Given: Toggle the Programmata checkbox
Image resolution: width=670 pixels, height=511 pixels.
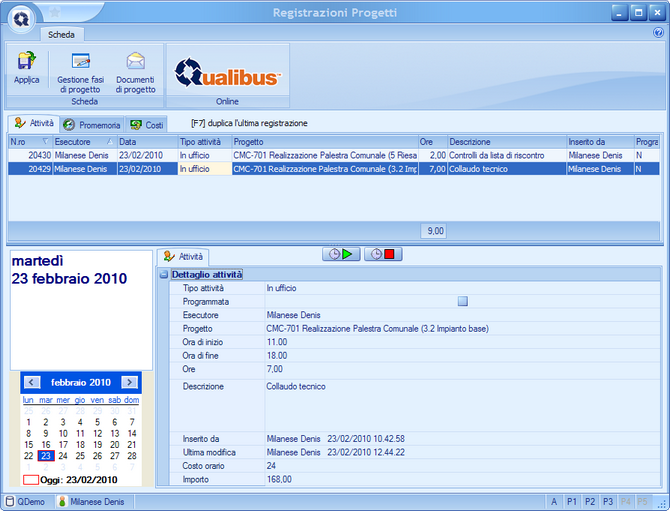Looking at the screenshot, I should (462, 301).
